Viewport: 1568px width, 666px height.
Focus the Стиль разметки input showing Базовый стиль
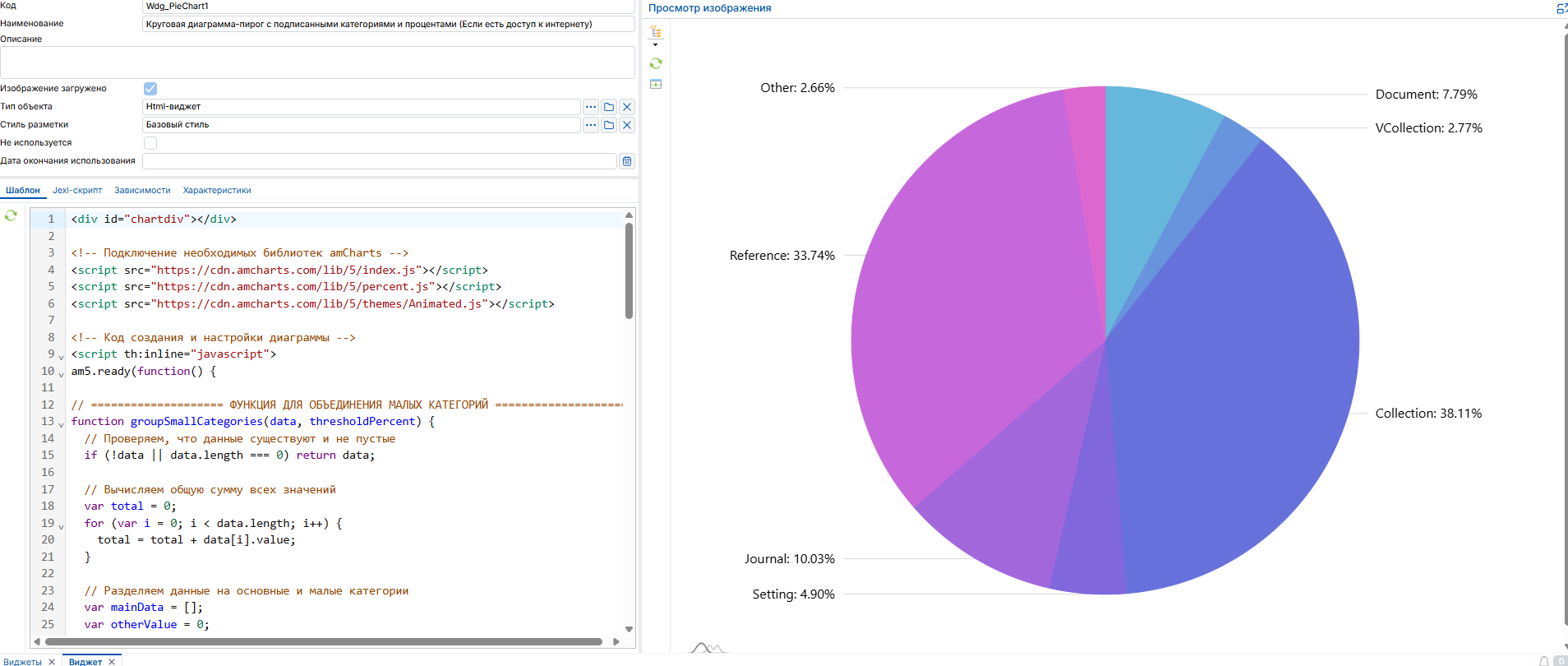click(362, 125)
